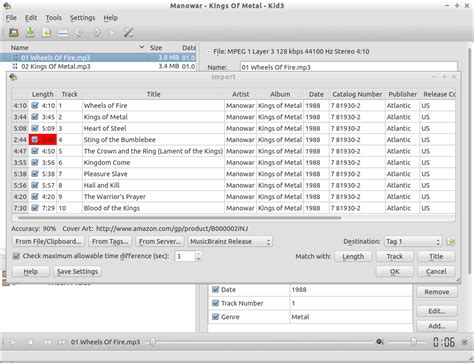
Task: Click the From Server button
Action: point(160,241)
